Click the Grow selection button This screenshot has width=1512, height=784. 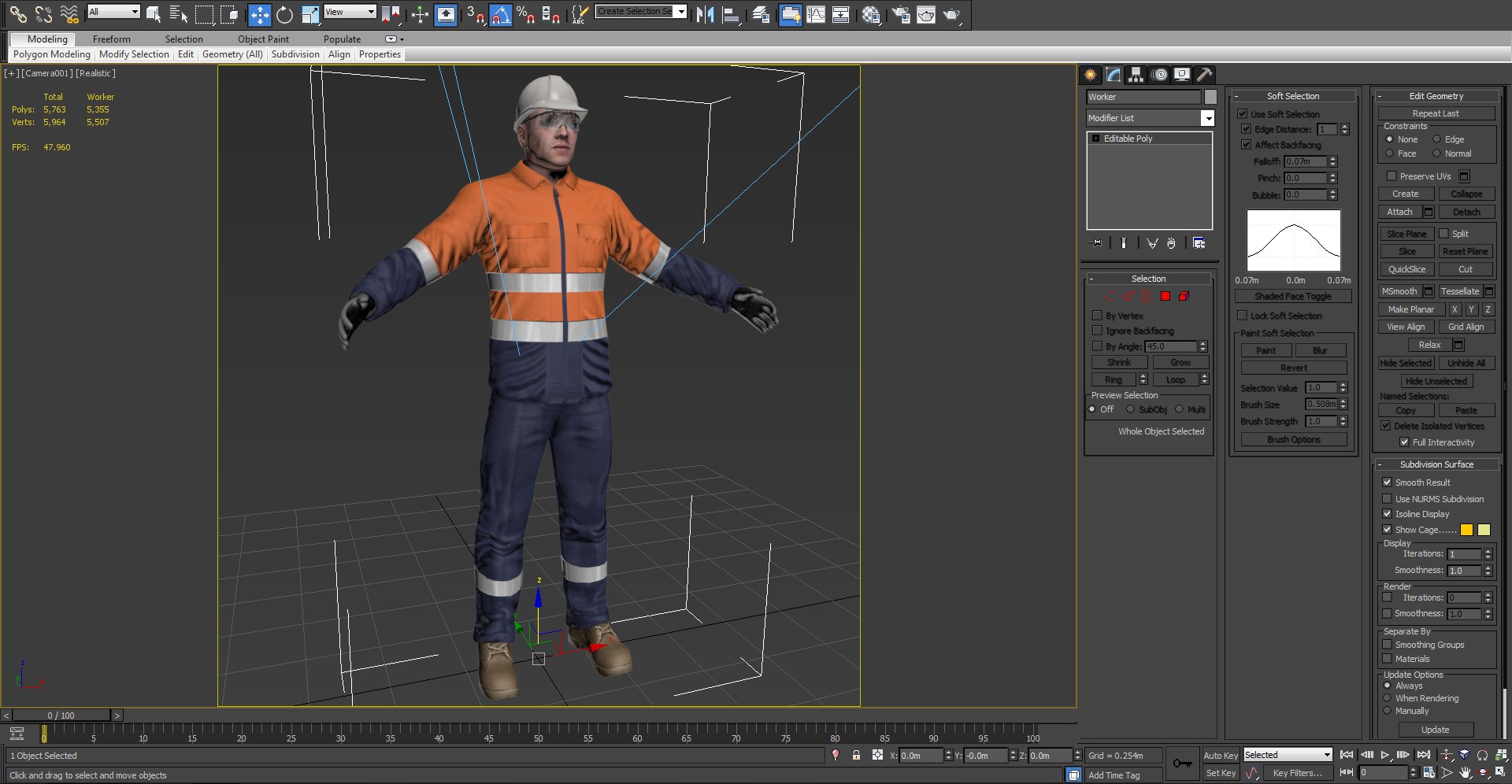pos(1180,363)
